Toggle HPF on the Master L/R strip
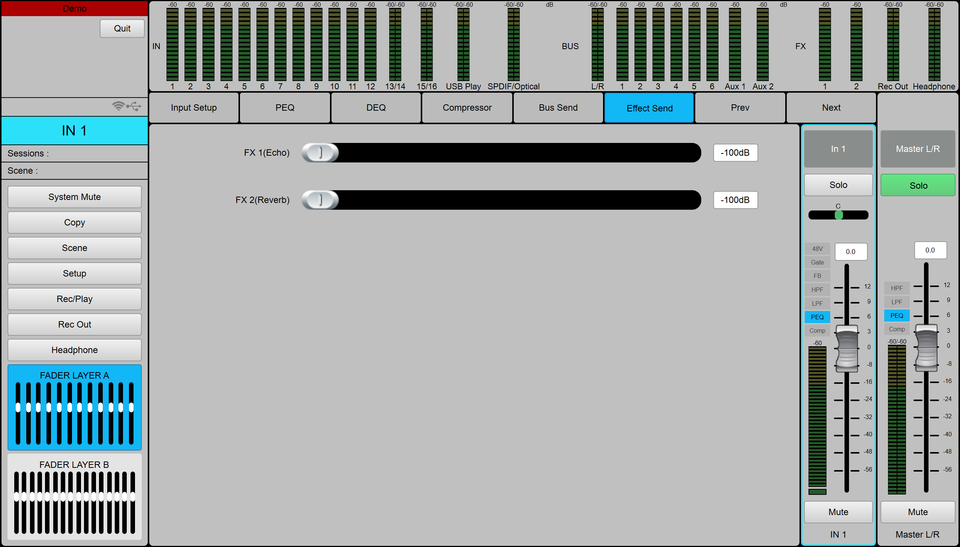Viewport: 960px width, 547px height. point(897,288)
